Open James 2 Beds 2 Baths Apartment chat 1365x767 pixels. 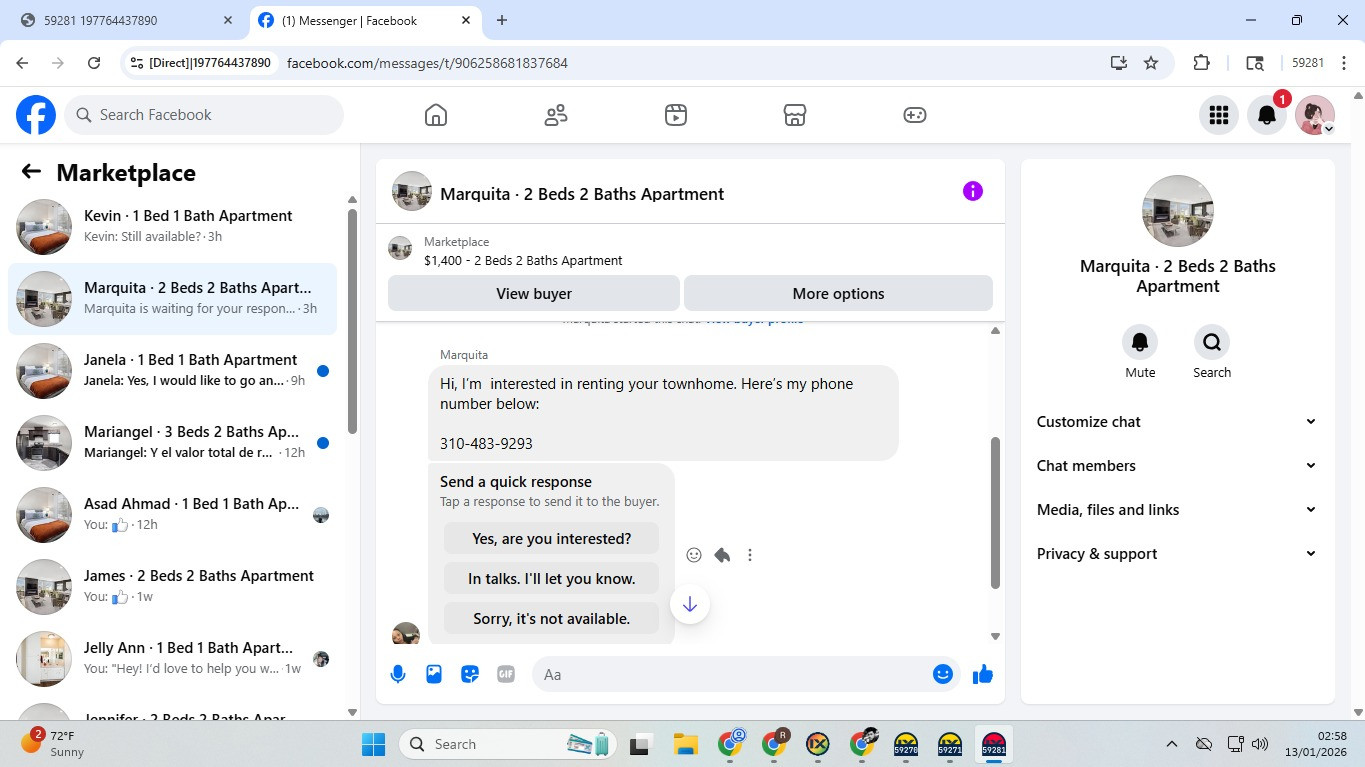point(172,587)
